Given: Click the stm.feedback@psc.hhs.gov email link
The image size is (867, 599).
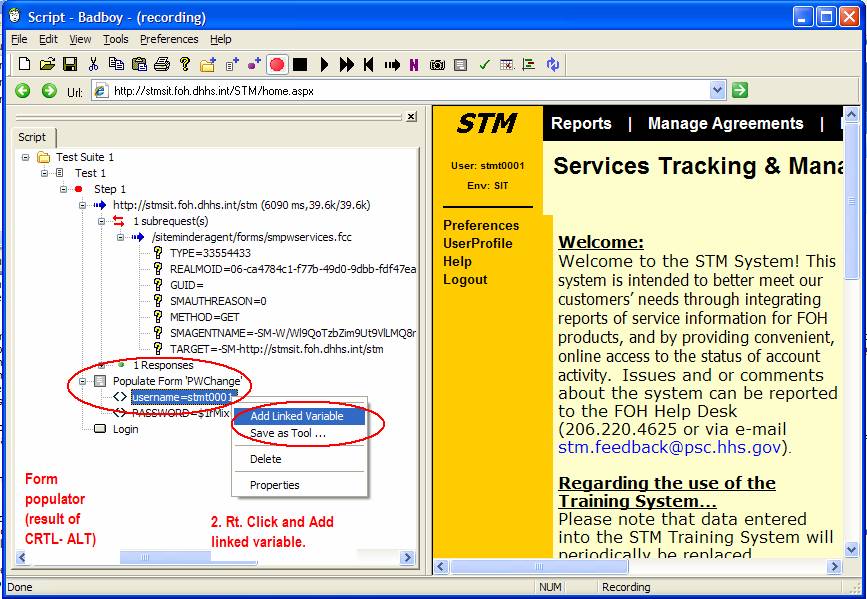Looking at the screenshot, I should pos(670,447).
